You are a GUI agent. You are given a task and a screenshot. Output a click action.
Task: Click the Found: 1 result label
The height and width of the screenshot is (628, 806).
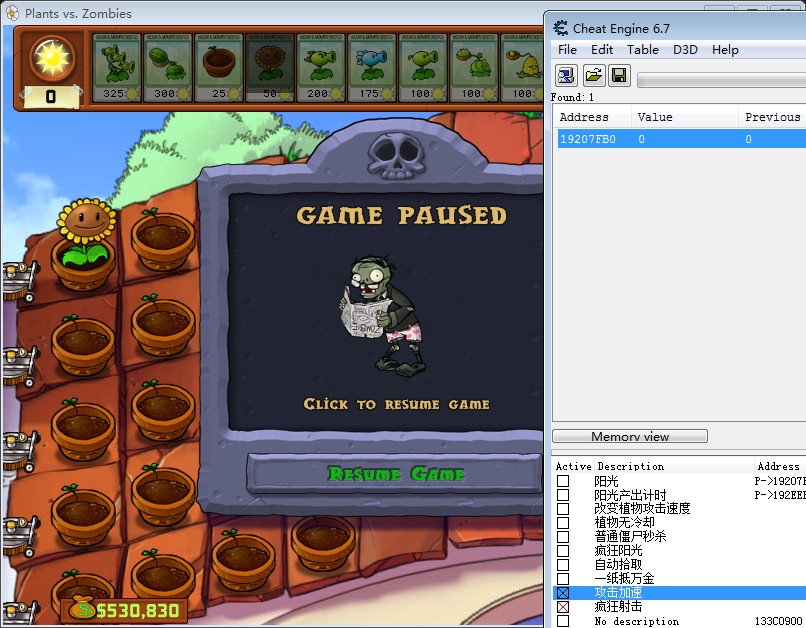[x=572, y=97]
